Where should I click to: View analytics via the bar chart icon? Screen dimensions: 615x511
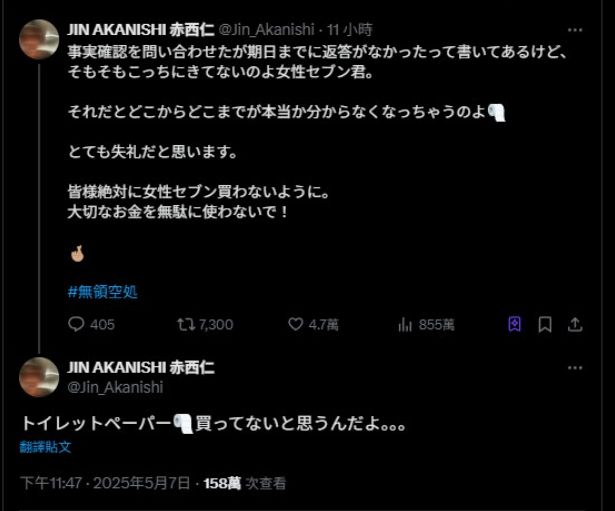coord(405,324)
